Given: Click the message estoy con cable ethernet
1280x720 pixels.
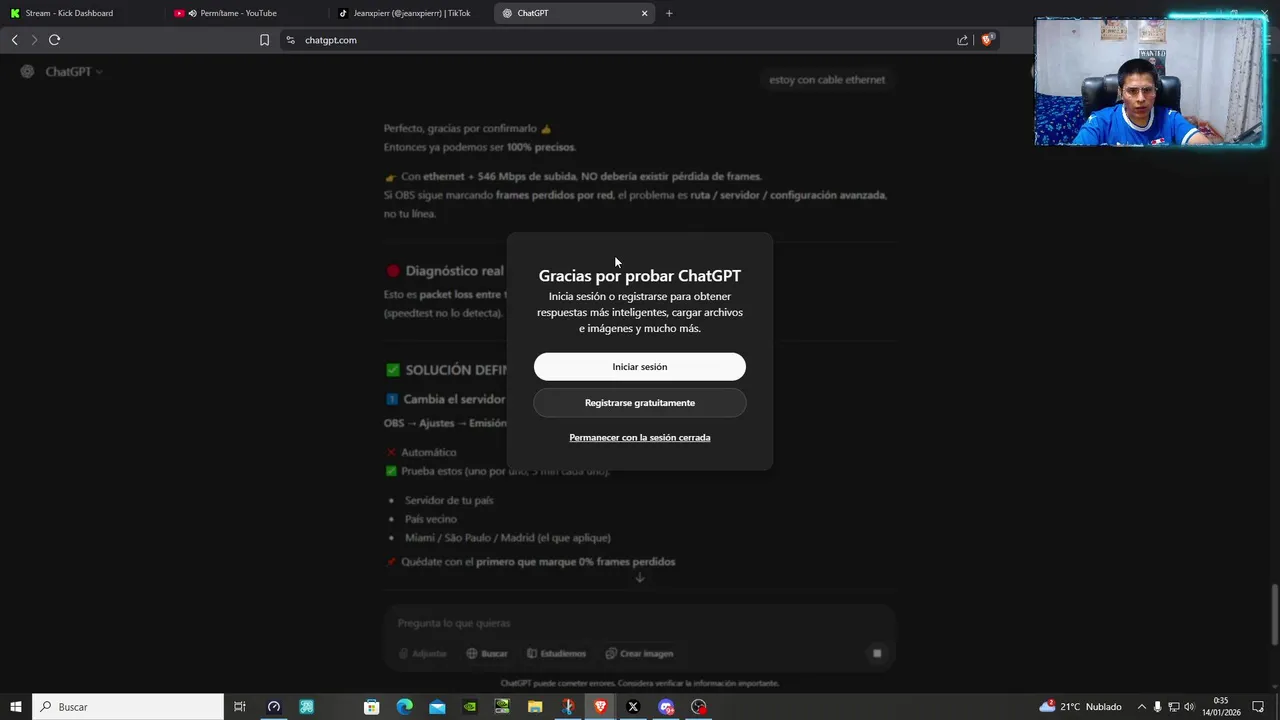Looking at the screenshot, I should pyautogui.click(x=827, y=80).
